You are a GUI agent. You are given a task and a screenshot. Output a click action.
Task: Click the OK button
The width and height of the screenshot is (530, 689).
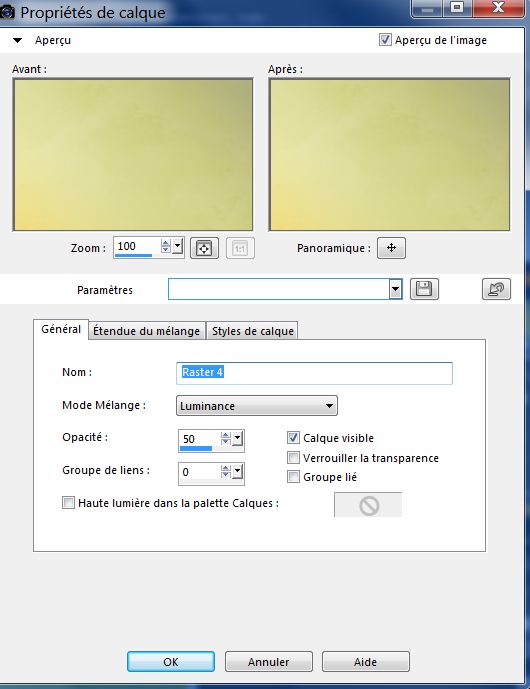[x=171, y=662]
